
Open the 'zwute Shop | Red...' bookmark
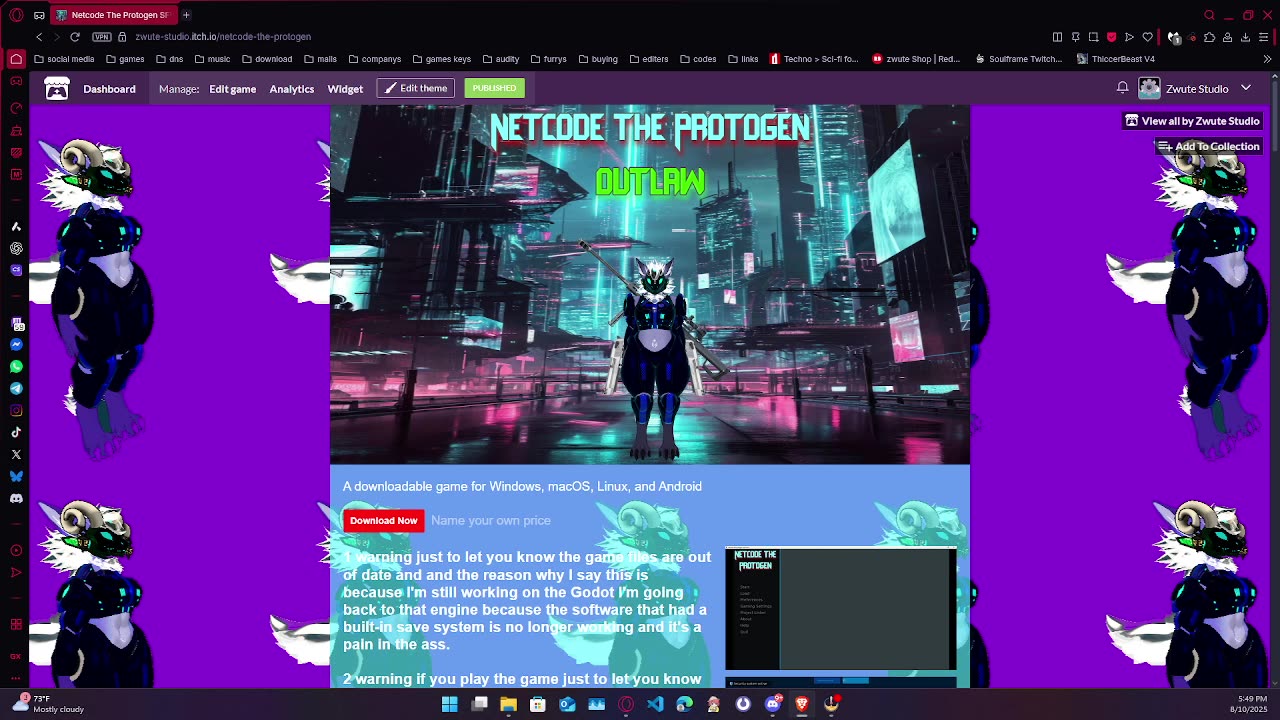(x=916, y=59)
